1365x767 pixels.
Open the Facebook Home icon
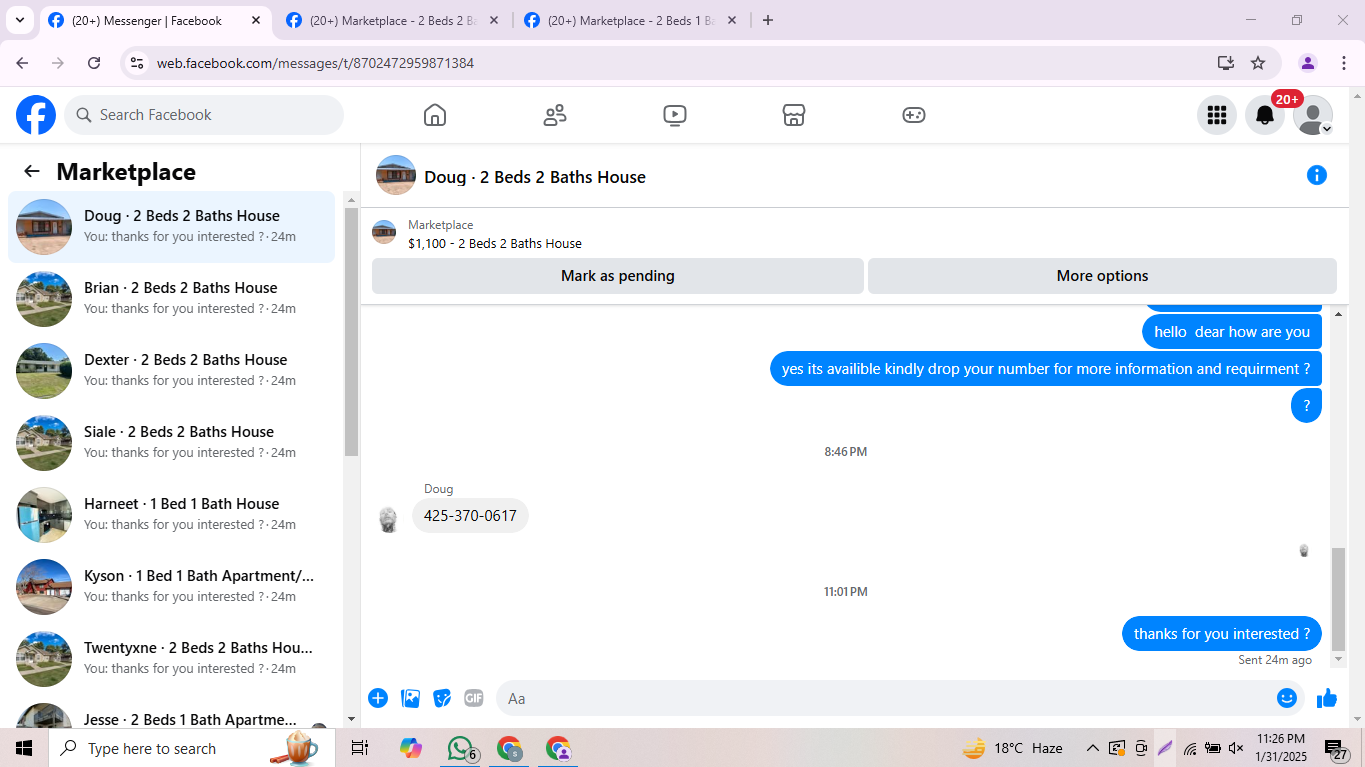[x=435, y=115]
